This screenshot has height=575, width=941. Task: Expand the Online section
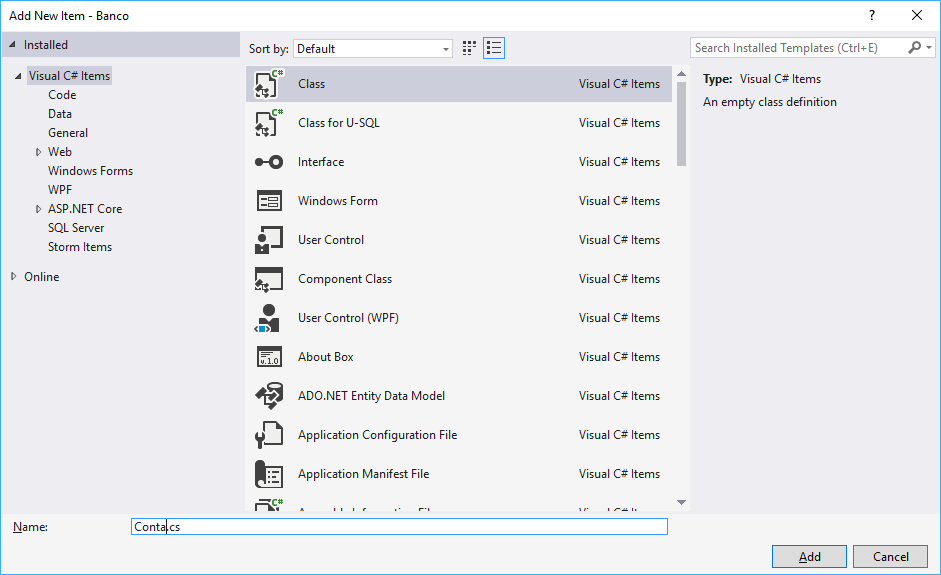coord(13,276)
